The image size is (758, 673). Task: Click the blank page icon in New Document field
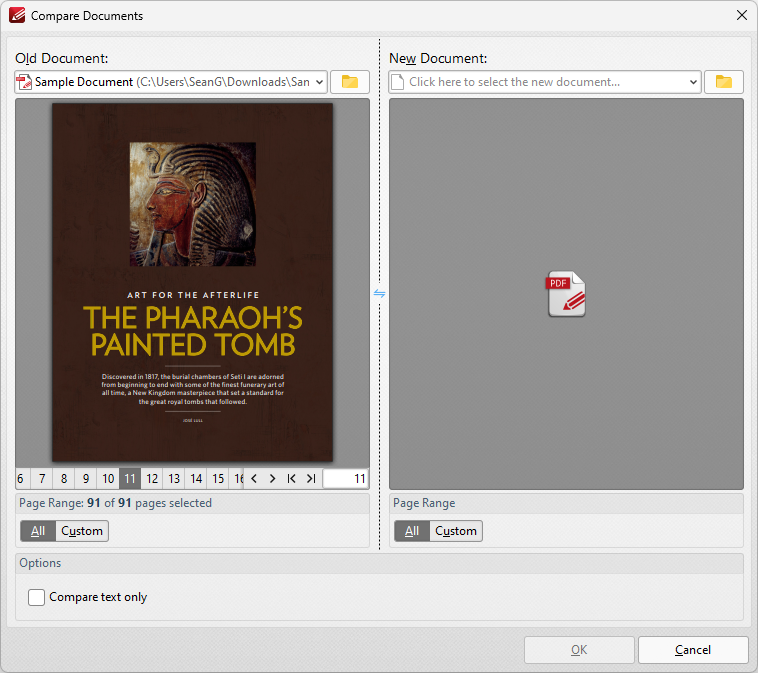397,82
